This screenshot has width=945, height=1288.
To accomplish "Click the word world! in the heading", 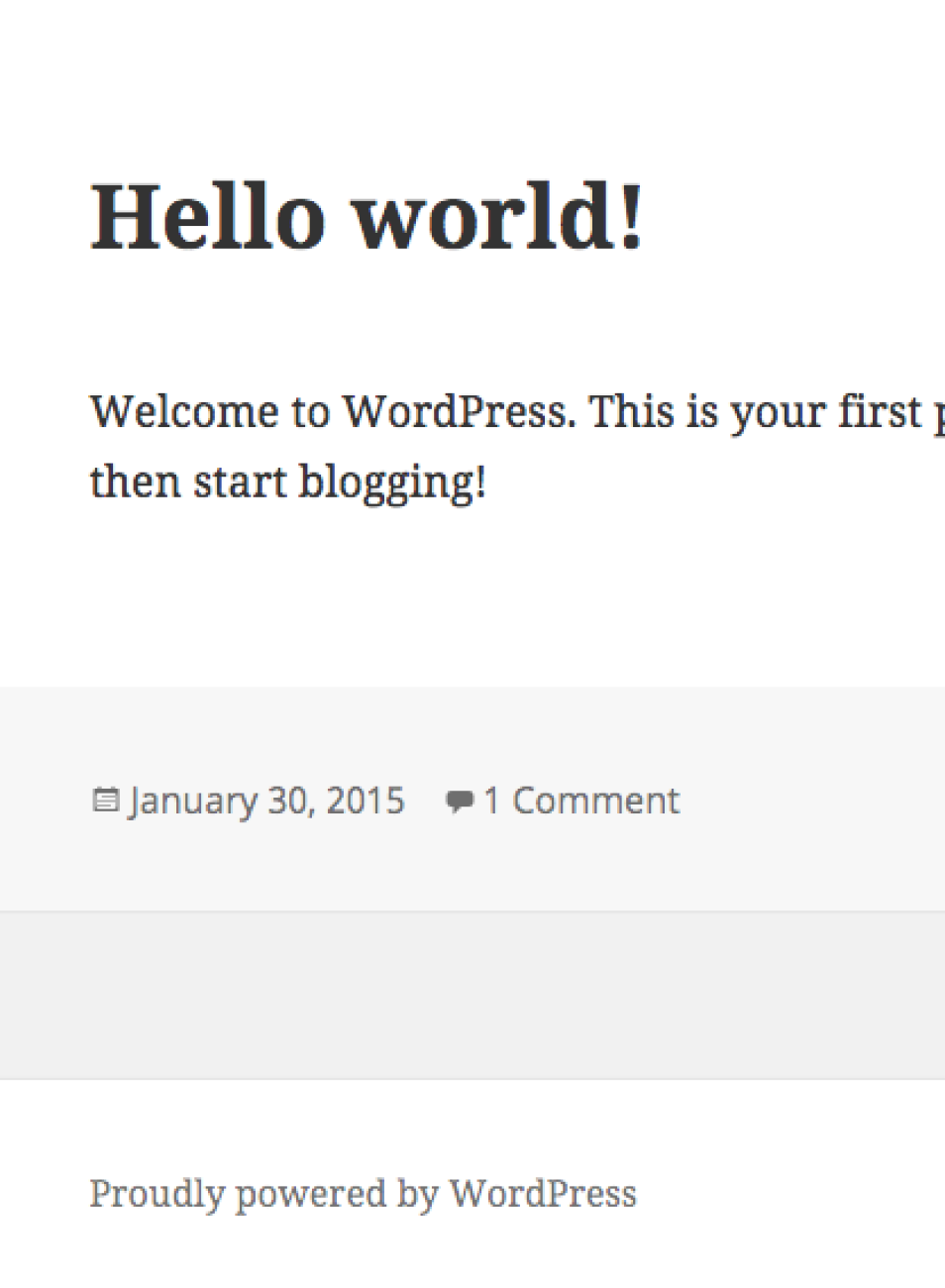I will [x=499, y=216].
